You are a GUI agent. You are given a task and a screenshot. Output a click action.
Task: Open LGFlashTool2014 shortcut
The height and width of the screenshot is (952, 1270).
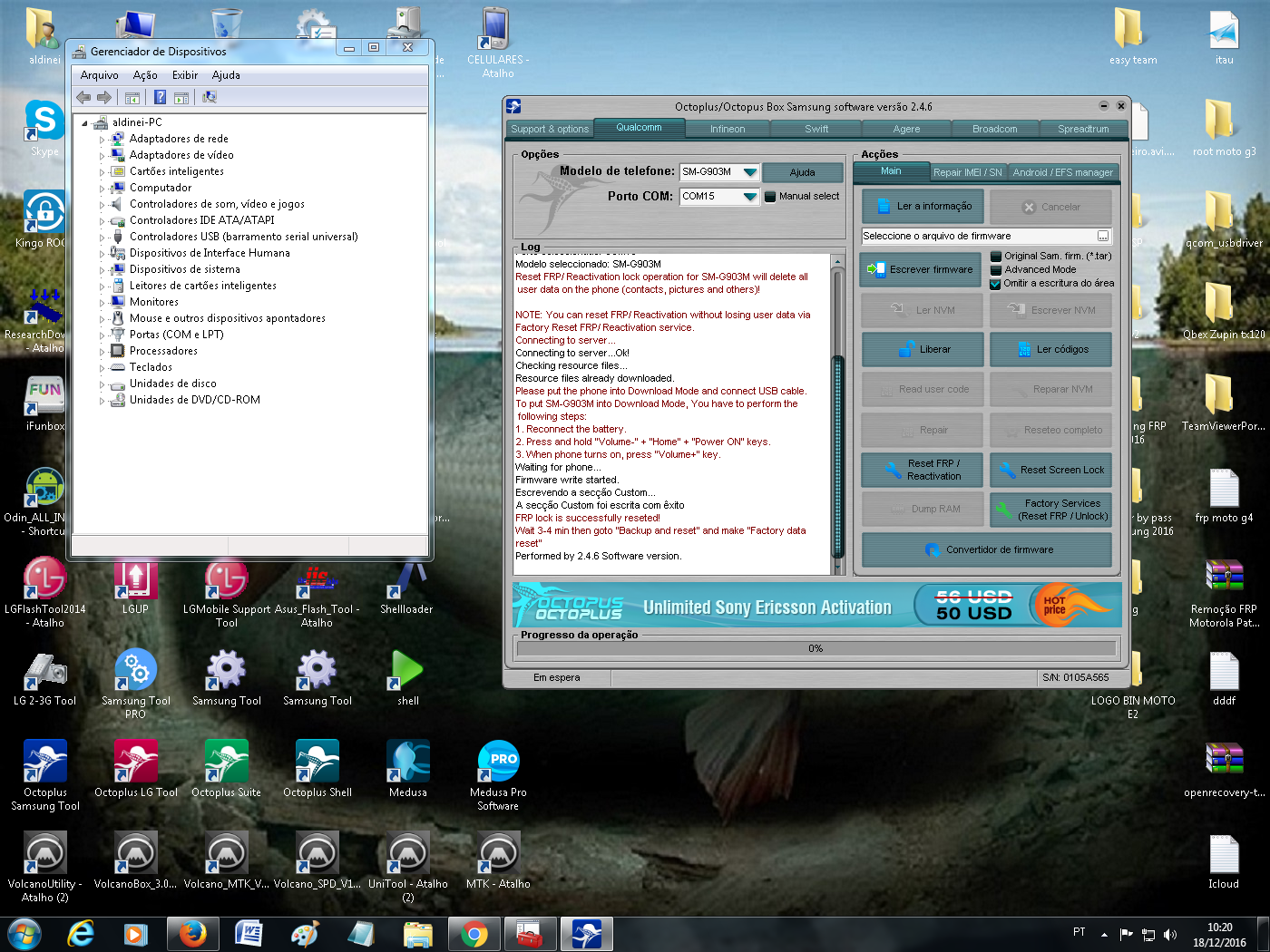(x=45, y=591)
